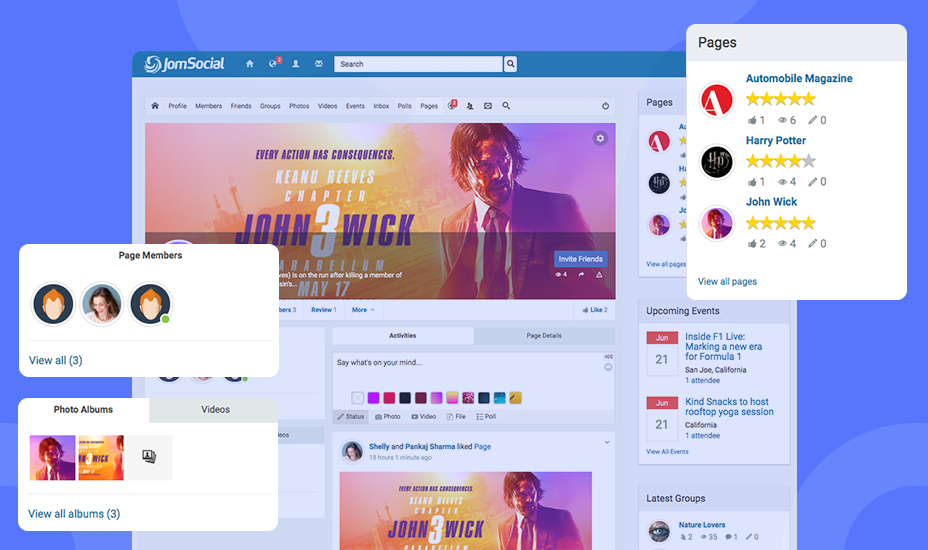Viewport: 928px width, 550px height.
Task: Choose the Poll post type
Action: [486, 417]
